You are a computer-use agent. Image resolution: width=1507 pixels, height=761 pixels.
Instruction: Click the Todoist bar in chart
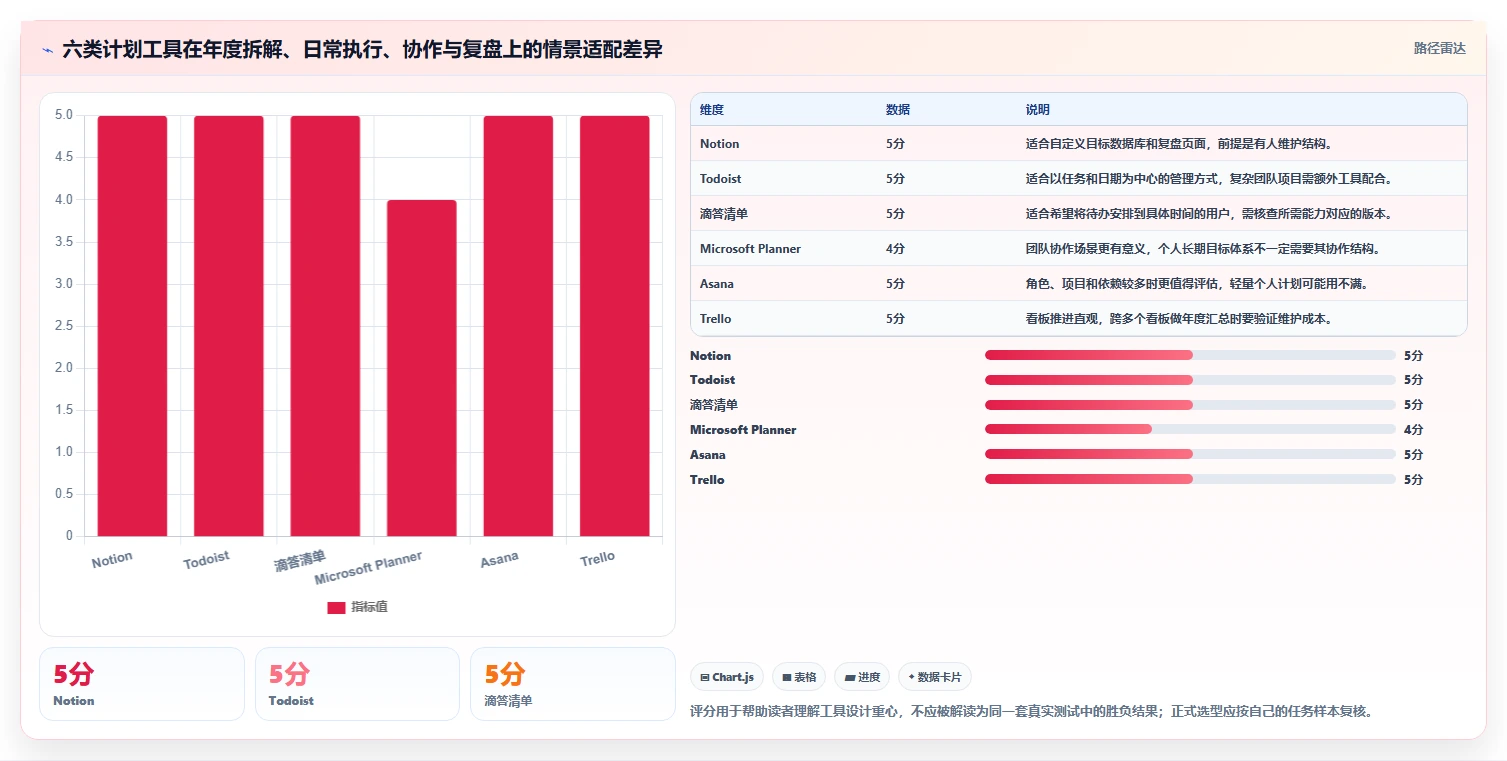click(x=229, y=326)
